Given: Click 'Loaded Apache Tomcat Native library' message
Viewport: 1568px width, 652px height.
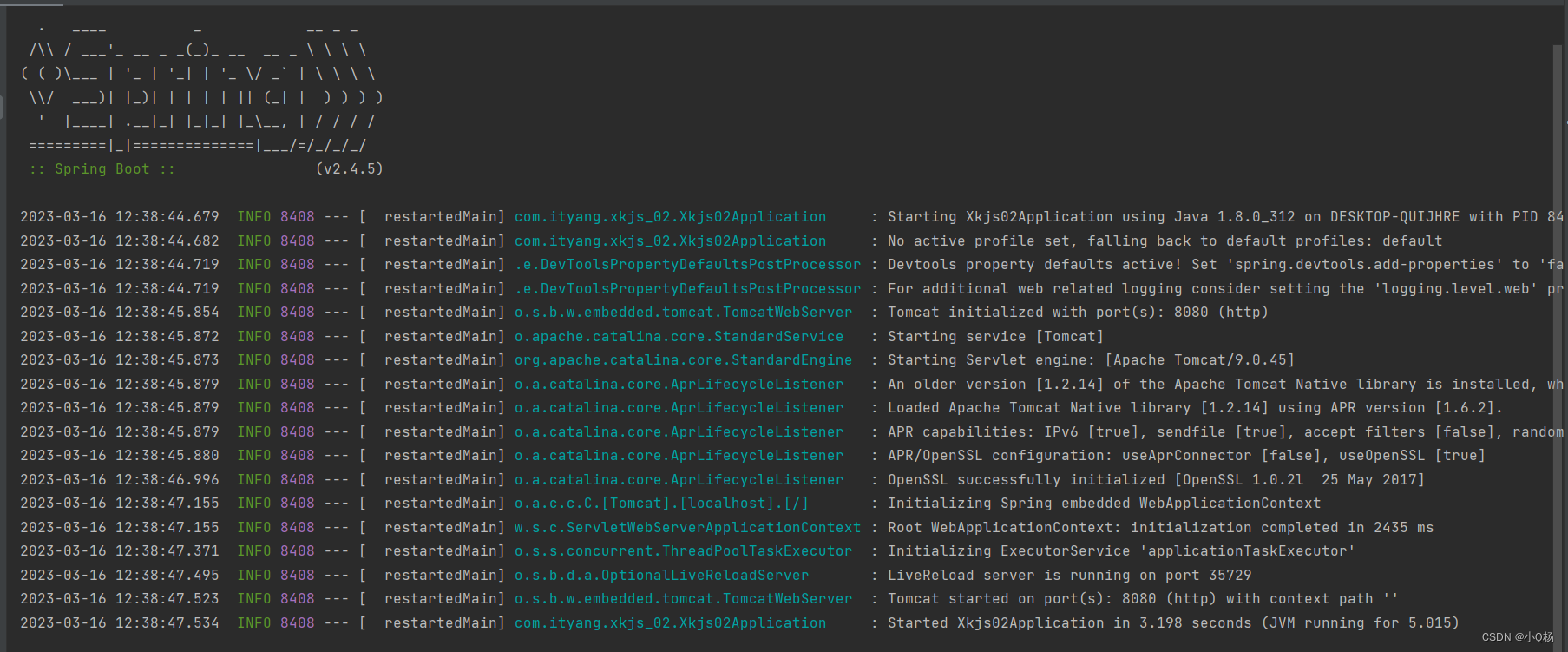Looking at the screenshot, I should click(1195, 408).
